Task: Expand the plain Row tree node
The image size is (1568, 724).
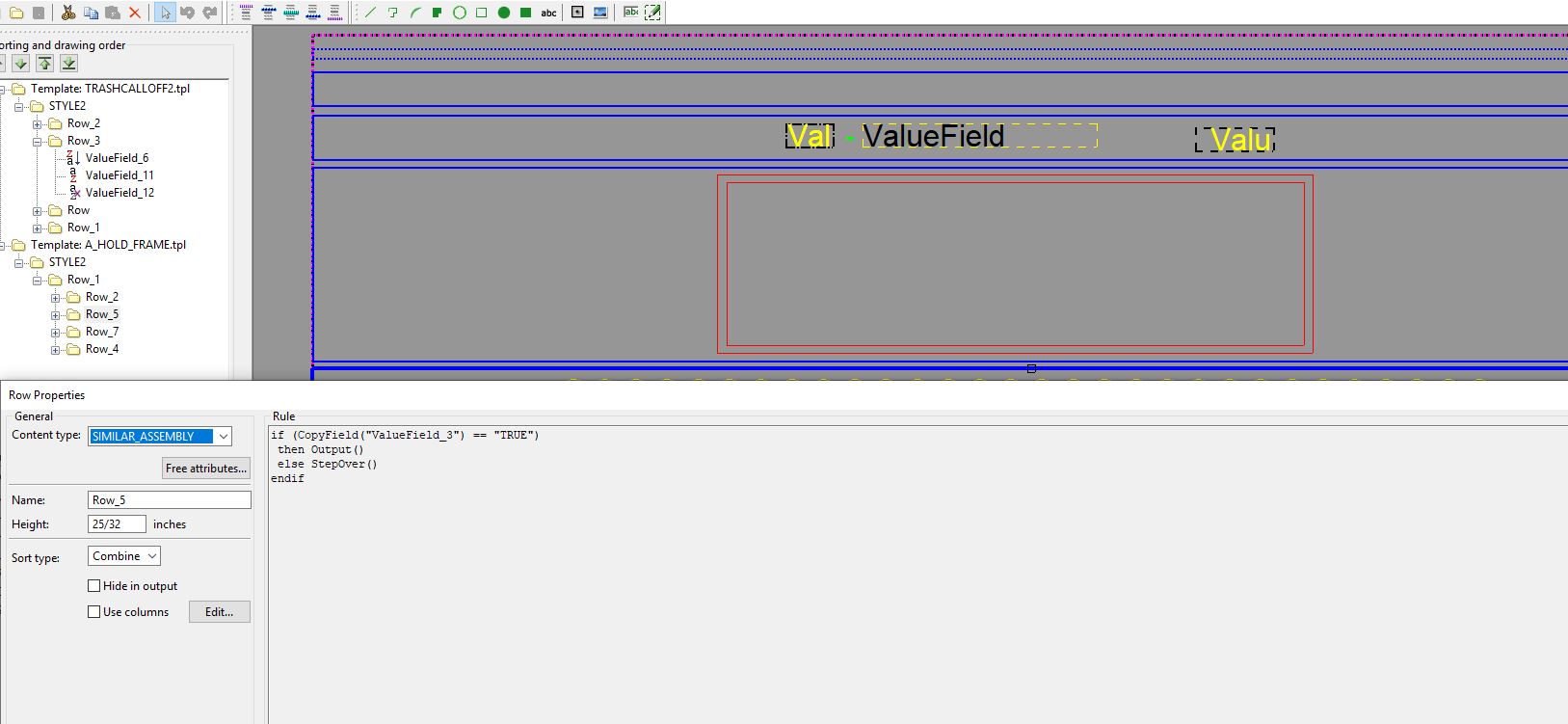Action: (38, 211)
